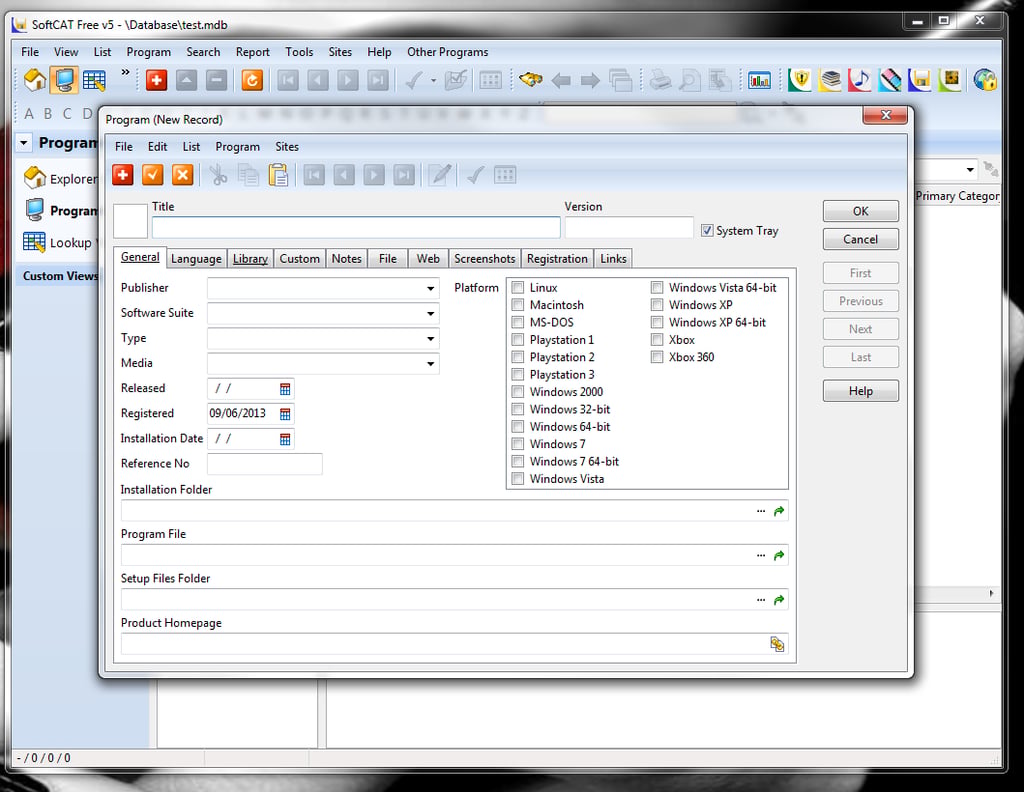Expand the main toolbar overflow chevron
This screenshot has height=792, width=1024.
coord(125,72)
